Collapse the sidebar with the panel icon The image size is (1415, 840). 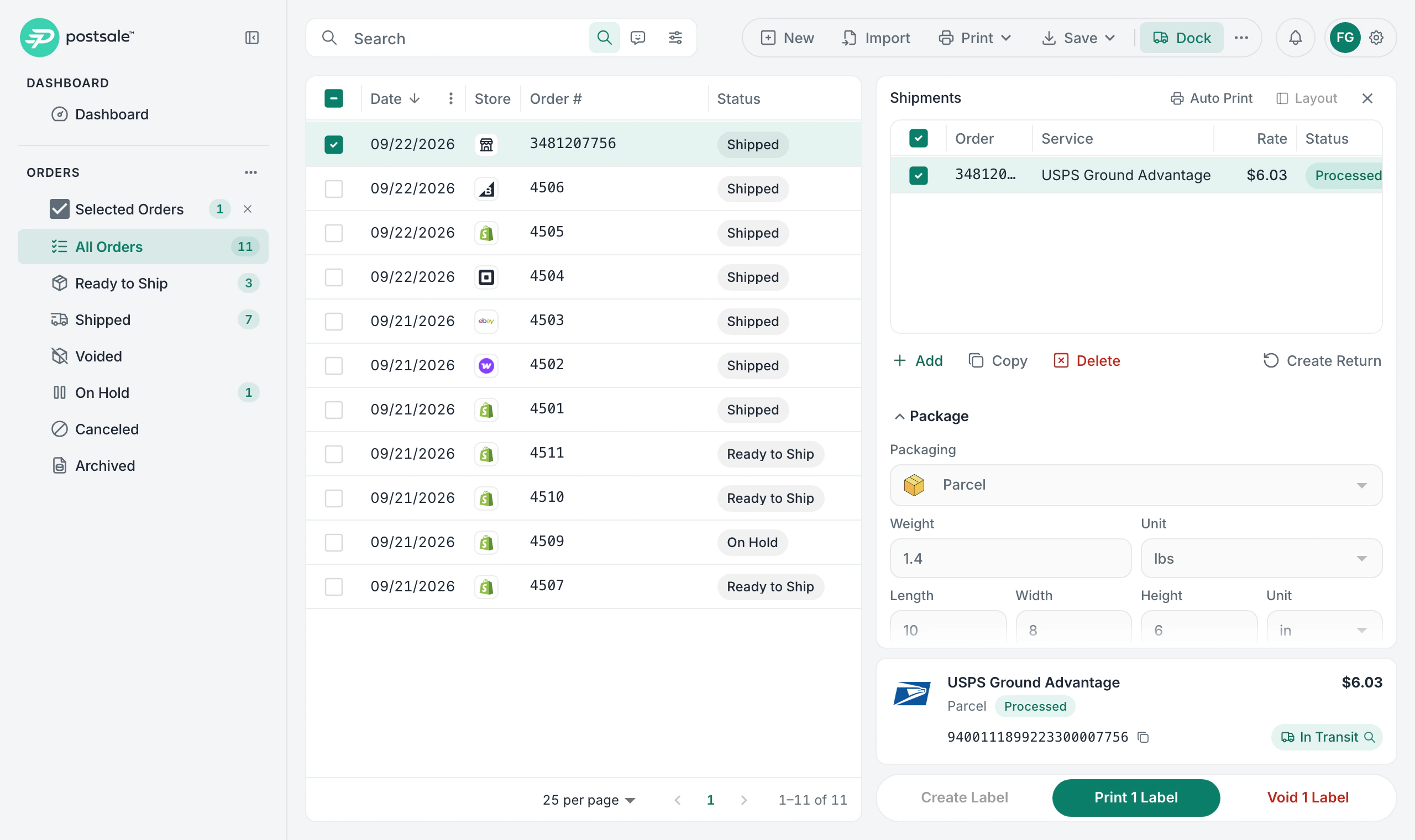(252, 38)
